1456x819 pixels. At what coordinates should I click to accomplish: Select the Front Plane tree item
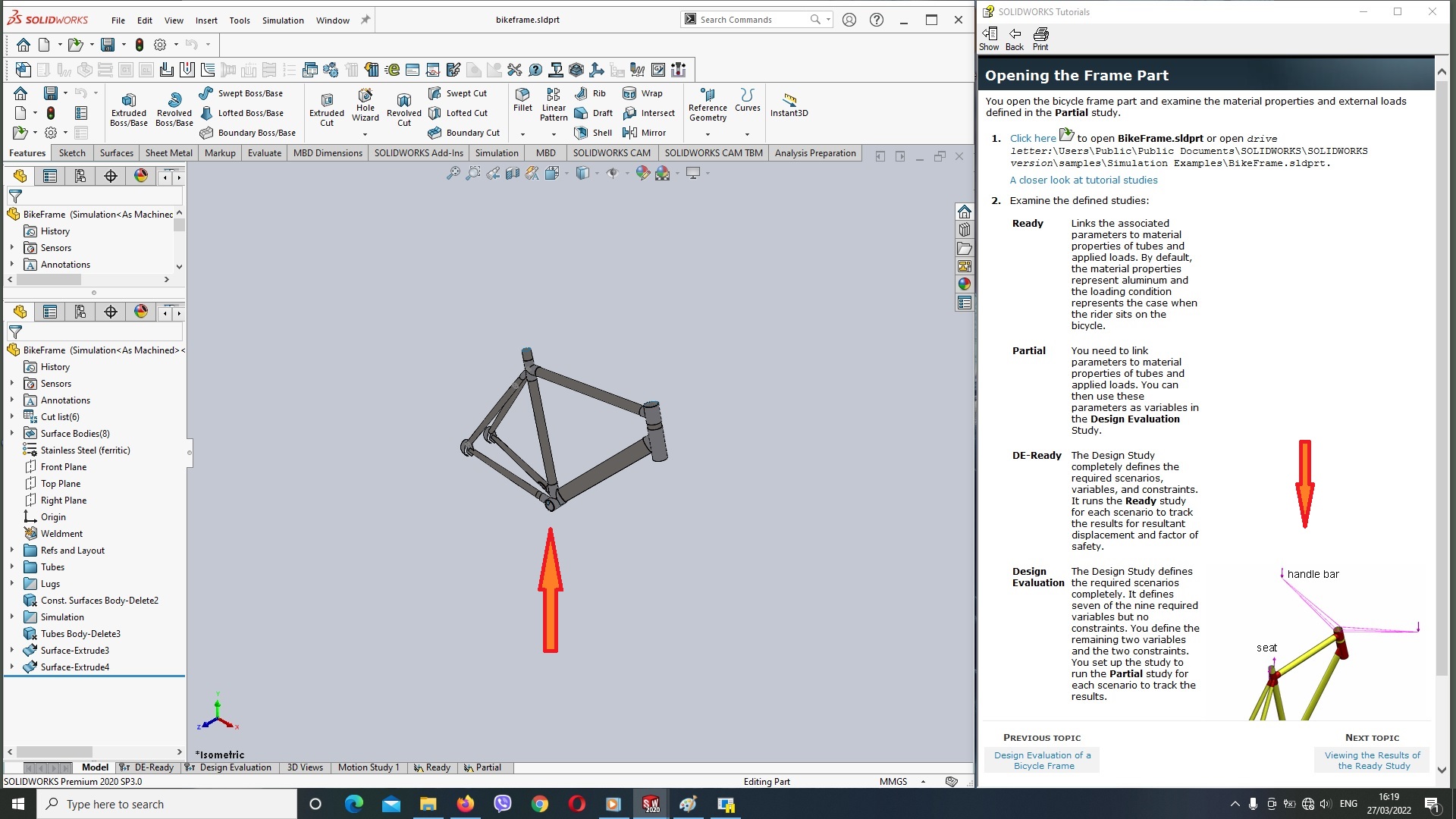point(64,467)
